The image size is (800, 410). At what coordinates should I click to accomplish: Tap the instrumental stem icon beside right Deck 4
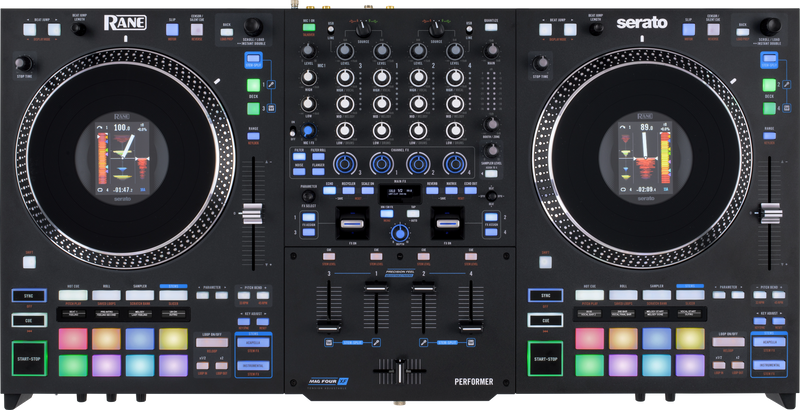[x=787, y=108]
